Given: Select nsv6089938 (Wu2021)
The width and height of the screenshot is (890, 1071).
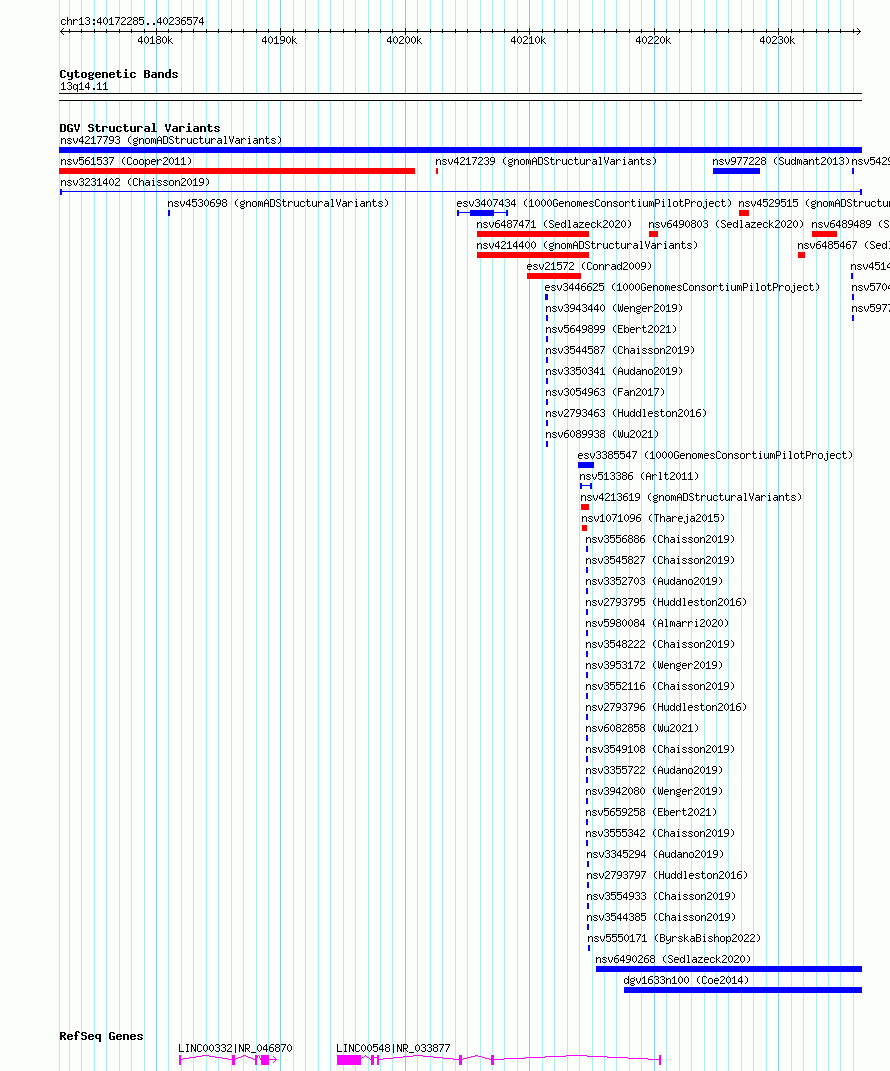Looking at the screenshot, I should coord(602,434).
